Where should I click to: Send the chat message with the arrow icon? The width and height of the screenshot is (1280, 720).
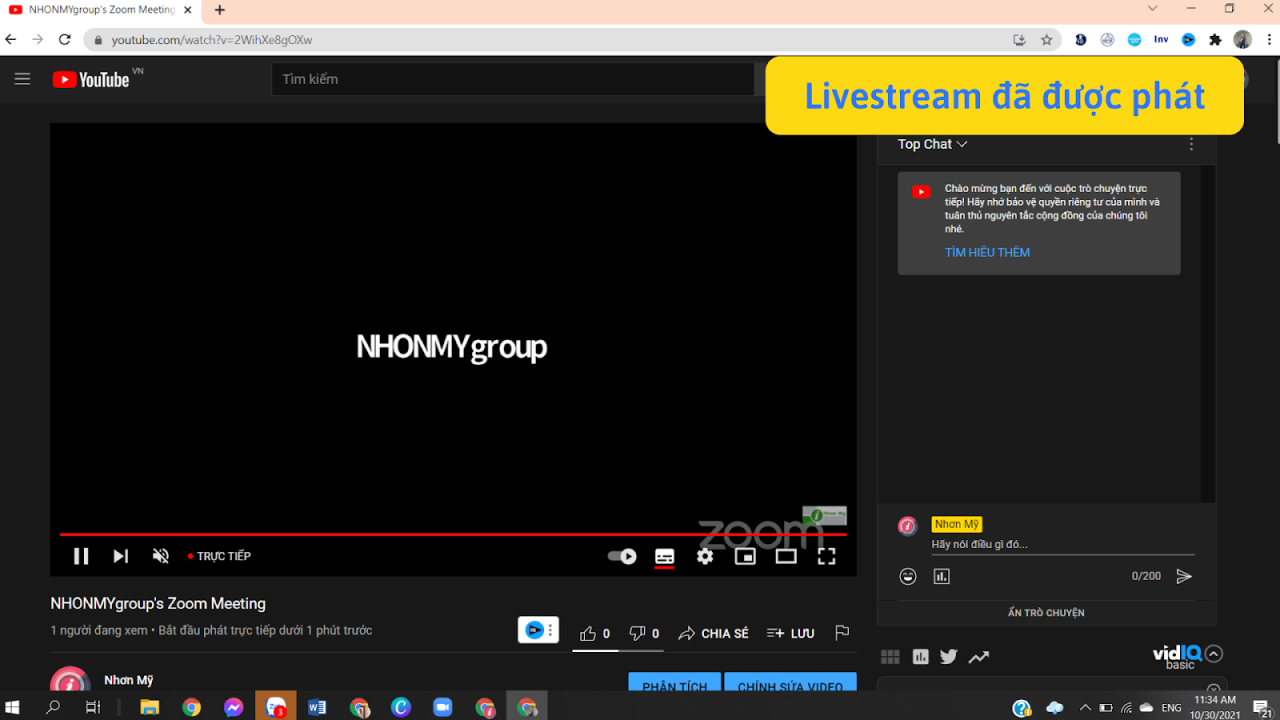point(1185,576)
